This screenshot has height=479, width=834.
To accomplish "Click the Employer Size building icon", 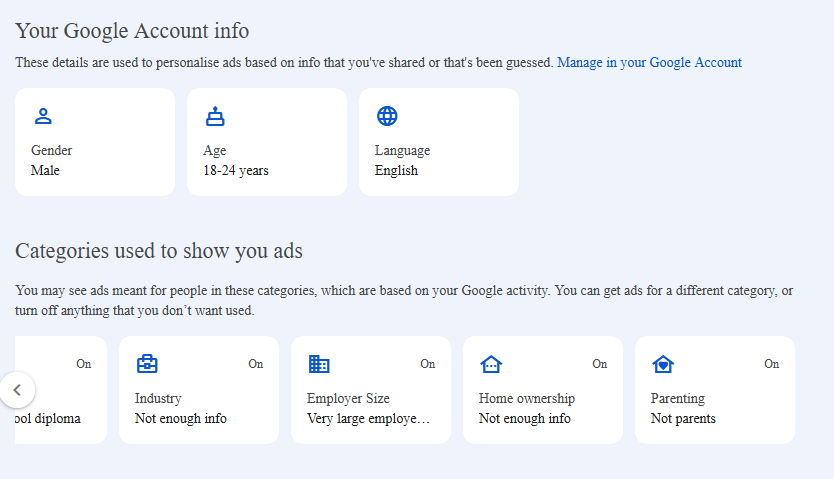I will pos(319,364).
